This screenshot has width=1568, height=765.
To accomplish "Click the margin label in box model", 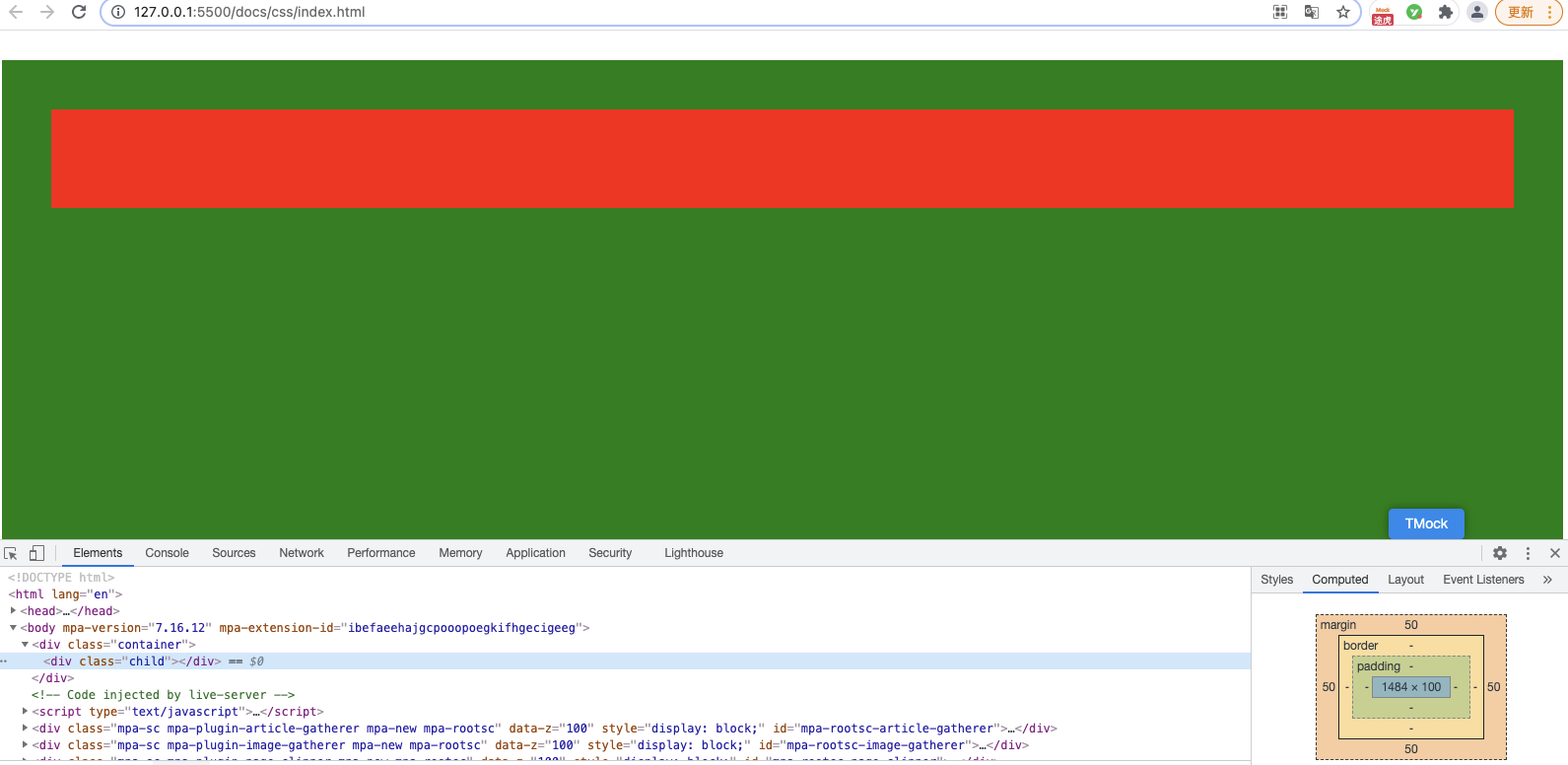I will click(1337, 625).
